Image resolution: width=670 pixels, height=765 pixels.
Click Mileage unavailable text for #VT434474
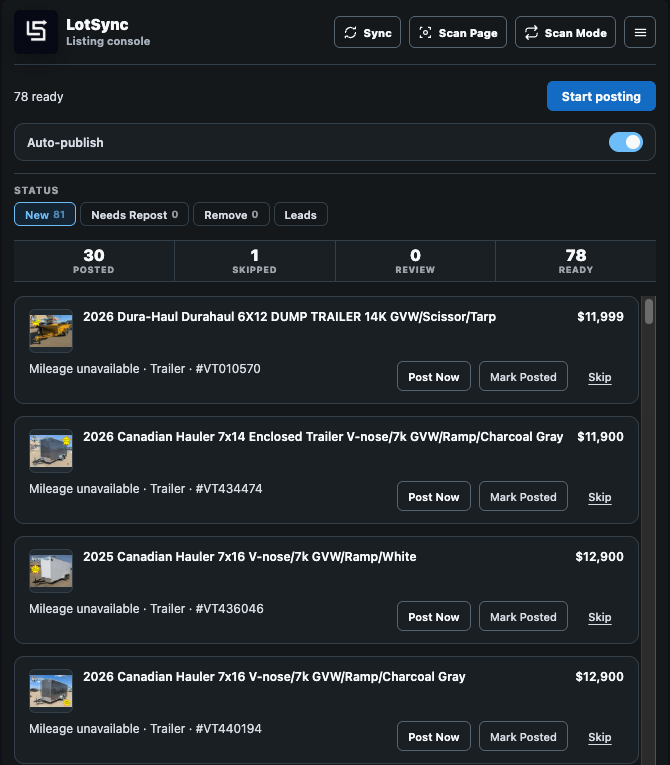coord(84,489)
